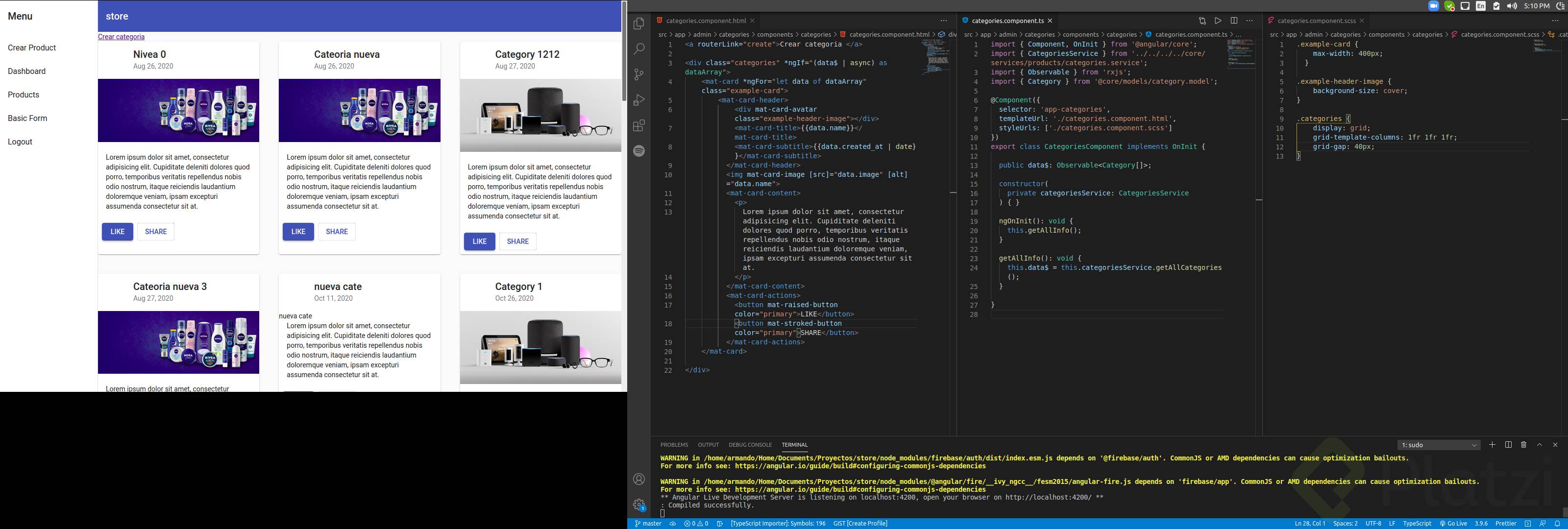Open the Explorer view in activity bar
Viewport: 1568px width, 529px height.
tap(638, 24)
